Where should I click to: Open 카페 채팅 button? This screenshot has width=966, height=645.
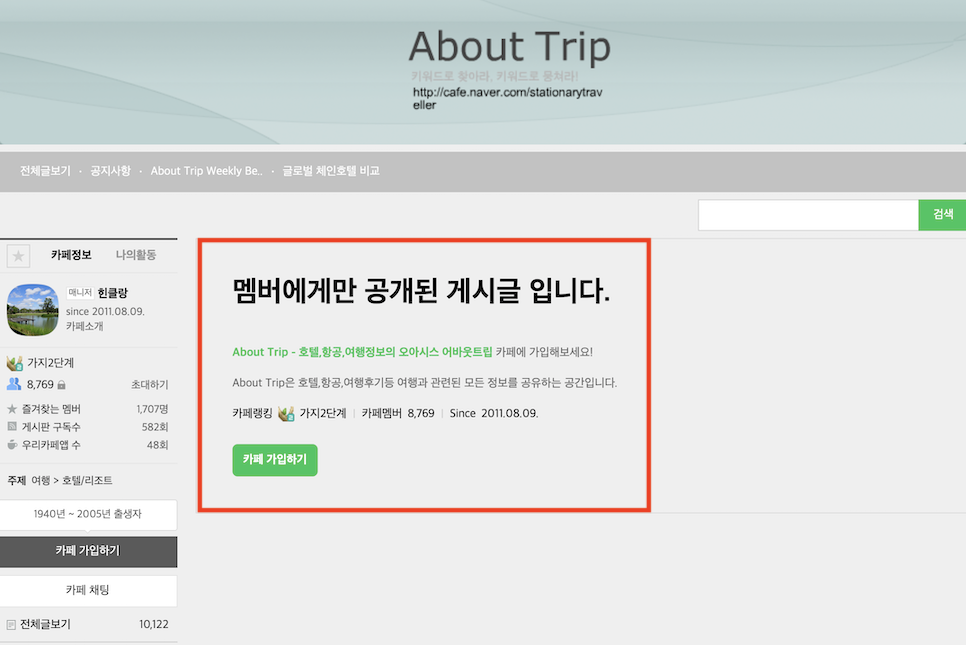tap(88, 590)
